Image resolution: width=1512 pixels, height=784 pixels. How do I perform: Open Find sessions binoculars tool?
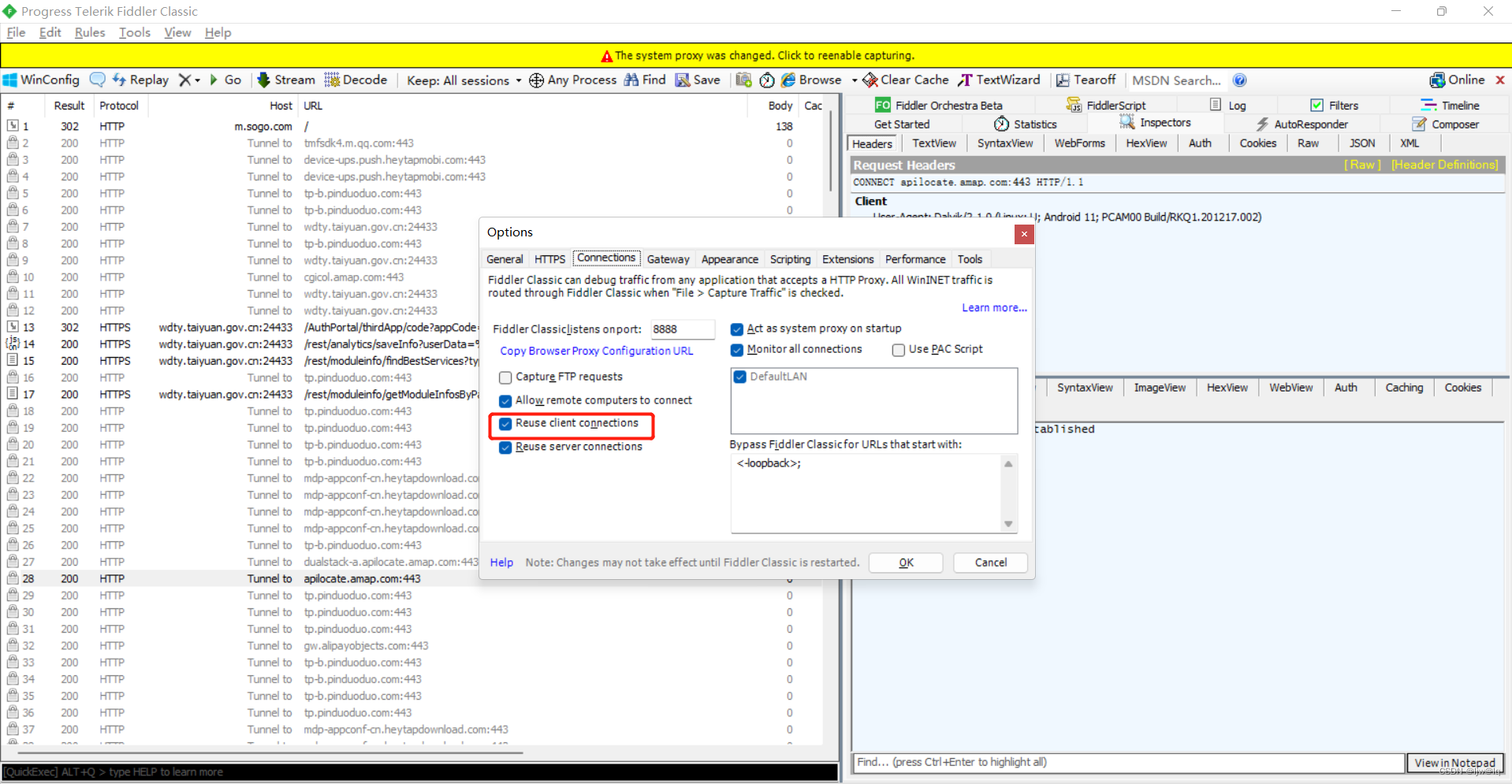click(645, 80)
